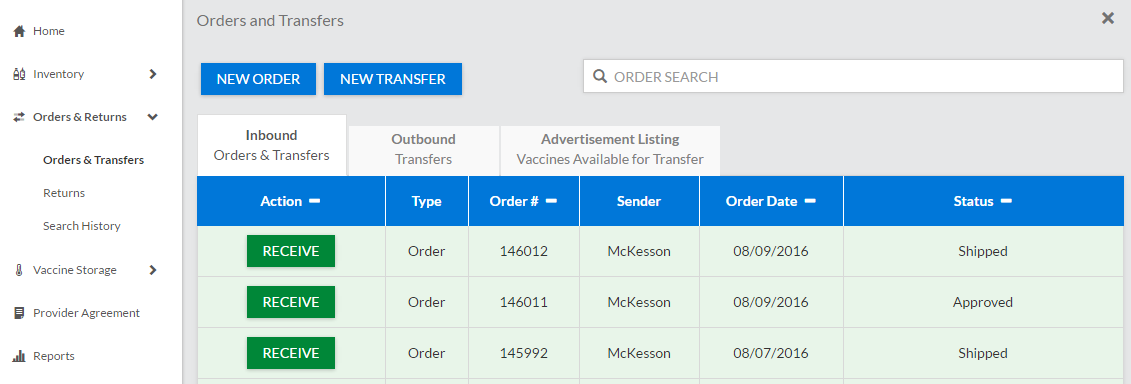Select Returns submenu item
Image resolution: width=1131 pixels, height=384 pixels.
pyautogui.click(x=63, y=193)
